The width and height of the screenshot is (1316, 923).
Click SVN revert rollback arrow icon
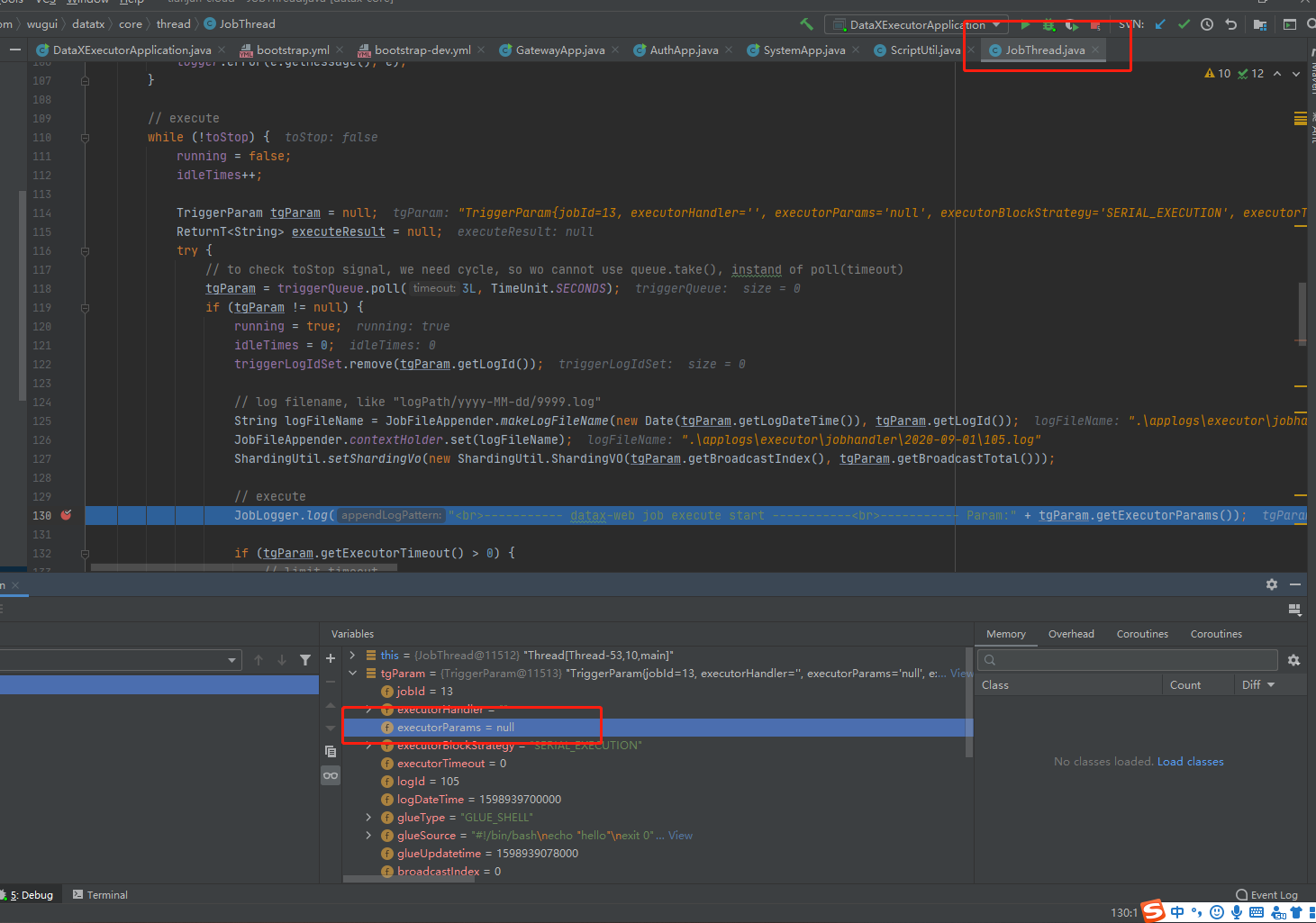point(1230,24)
